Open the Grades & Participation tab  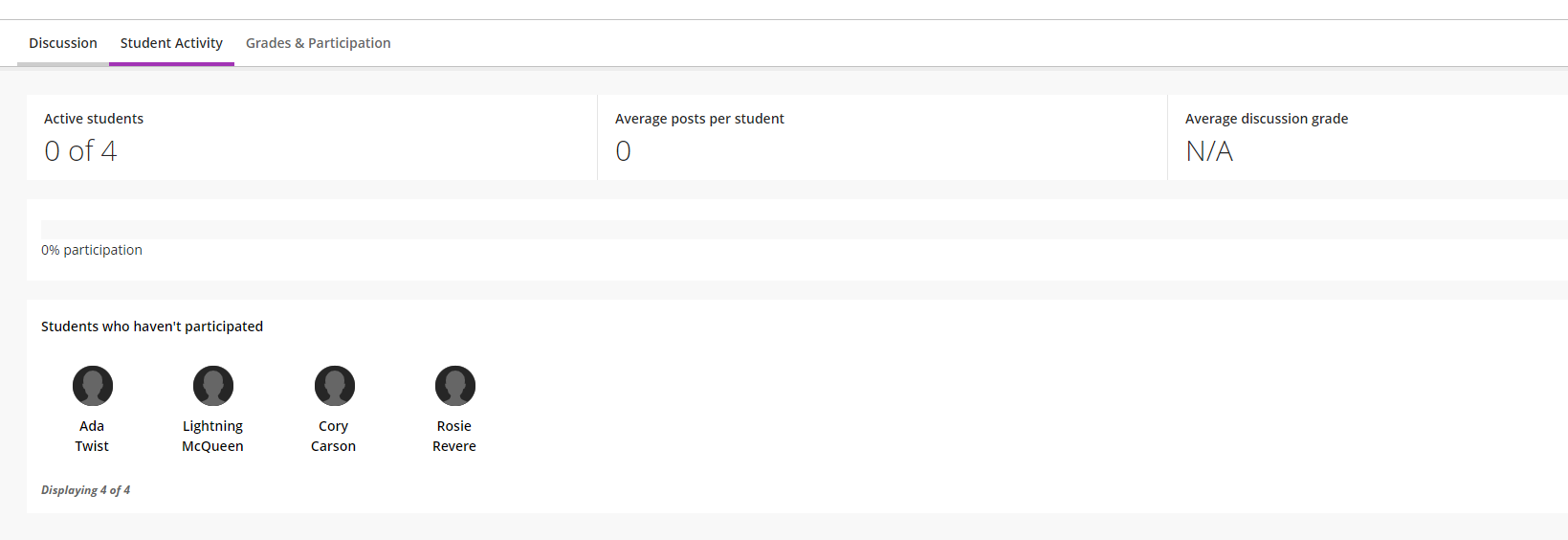[318, 43]
